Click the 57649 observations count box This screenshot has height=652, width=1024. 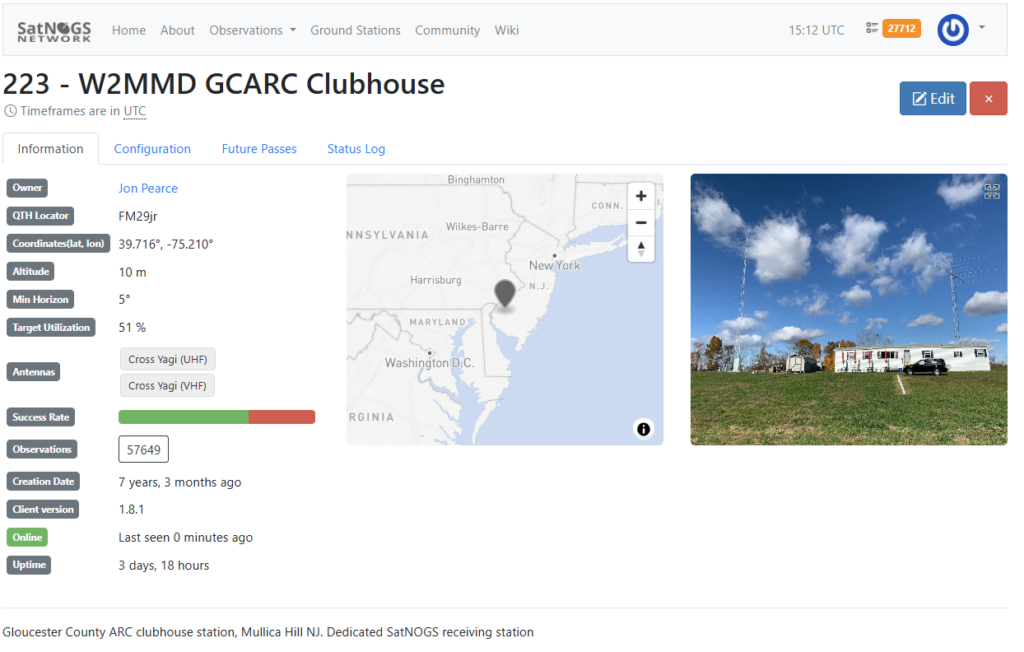[x=143, y=449]
